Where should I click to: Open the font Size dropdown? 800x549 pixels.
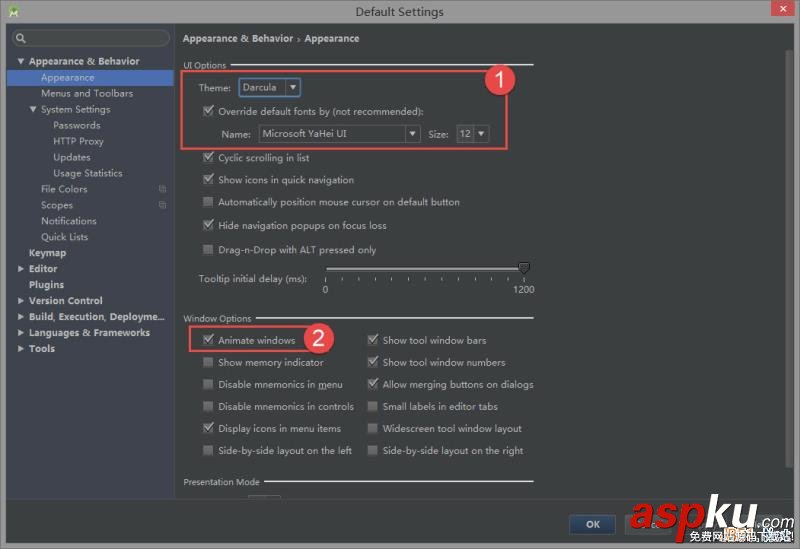click(x=472, y=134)
